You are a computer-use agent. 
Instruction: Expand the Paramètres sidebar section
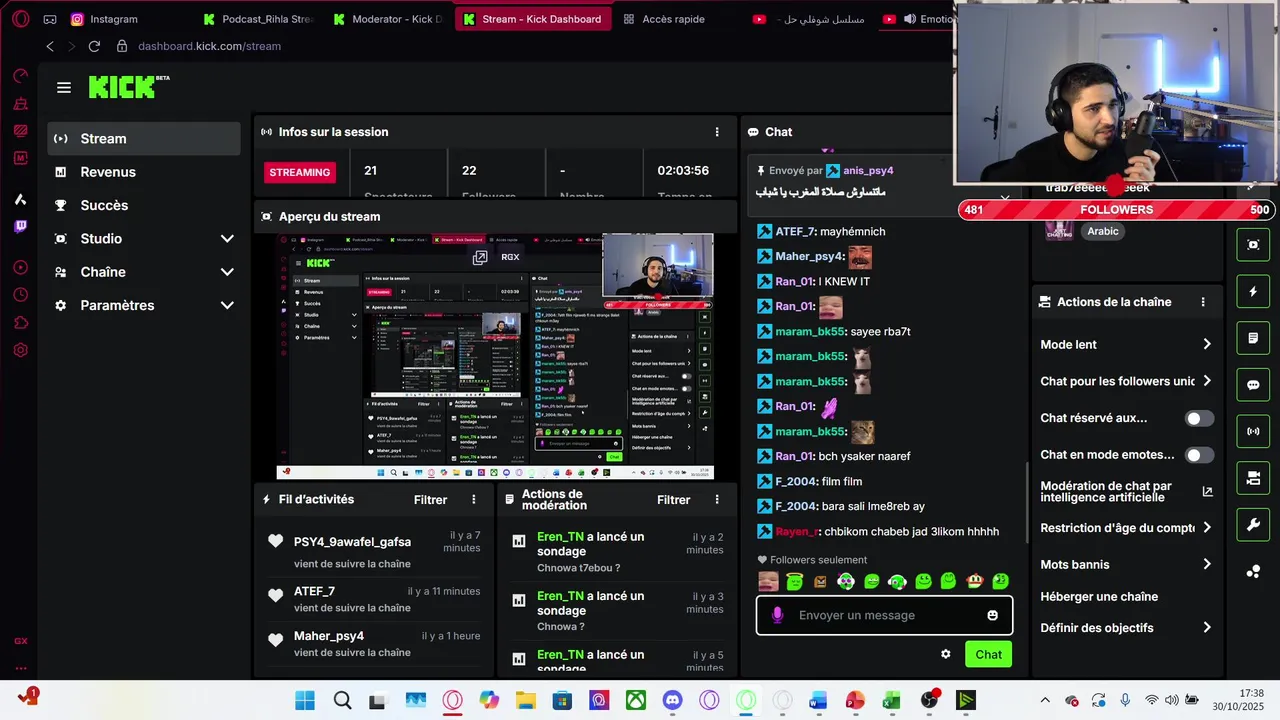click(x=144, y=305)
